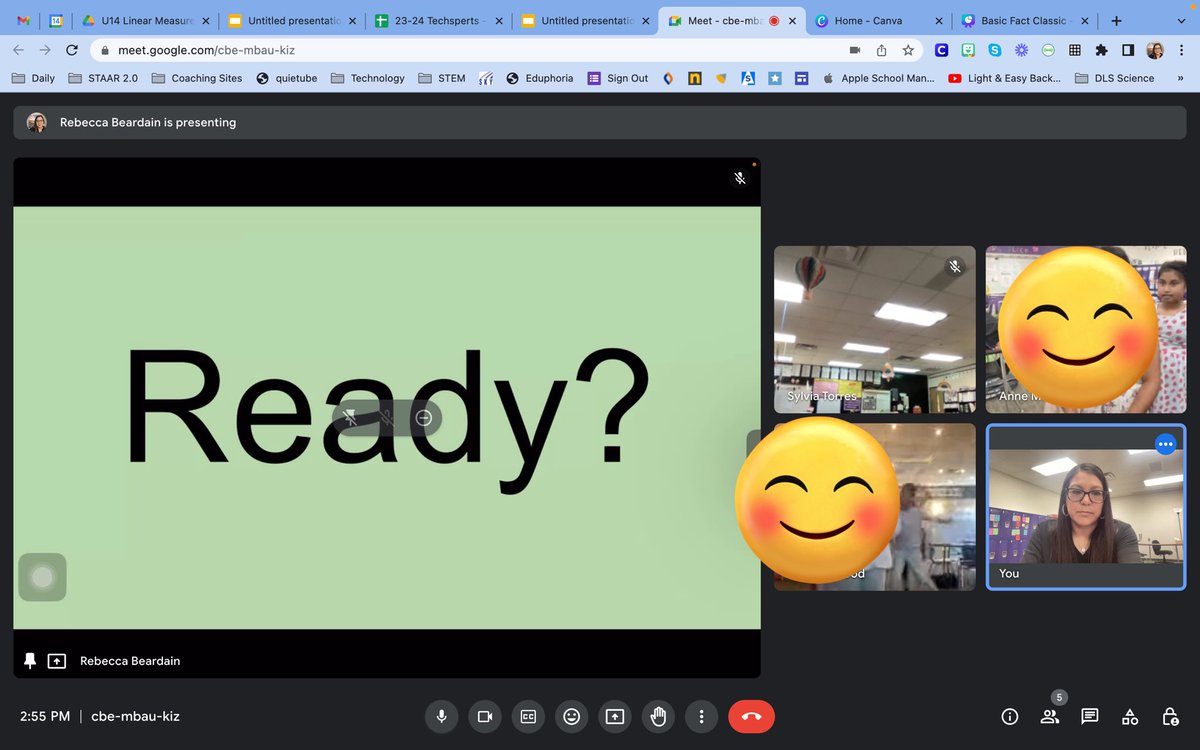Open the Apple School Manager bookmark
The width and height of the screenshot is (1200, 750).
coord(879,78)
